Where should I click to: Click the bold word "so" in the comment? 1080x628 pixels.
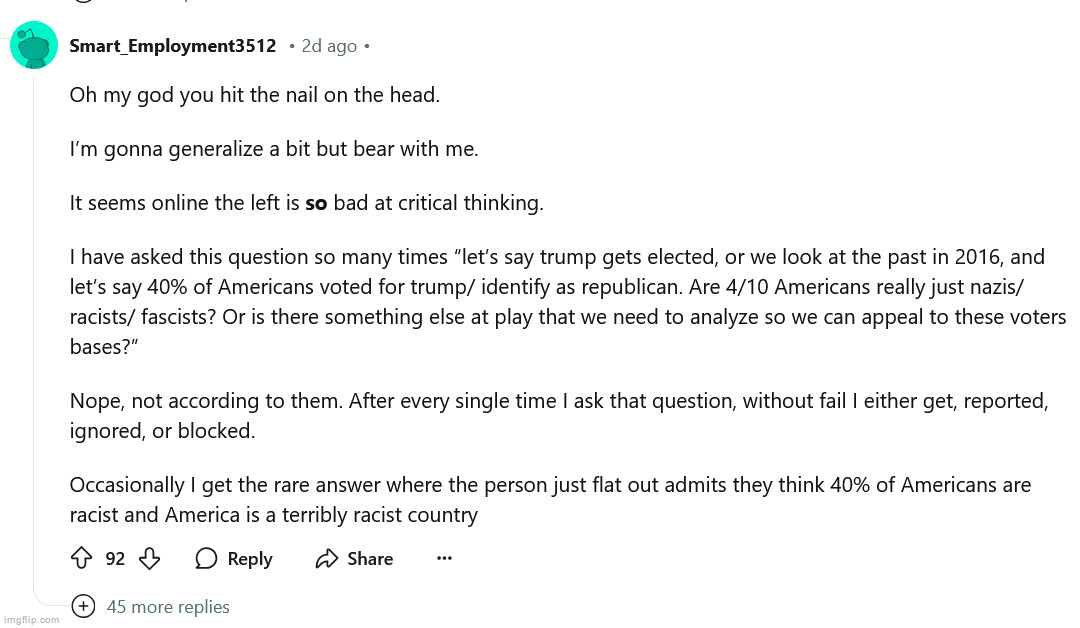click(316, 203)
